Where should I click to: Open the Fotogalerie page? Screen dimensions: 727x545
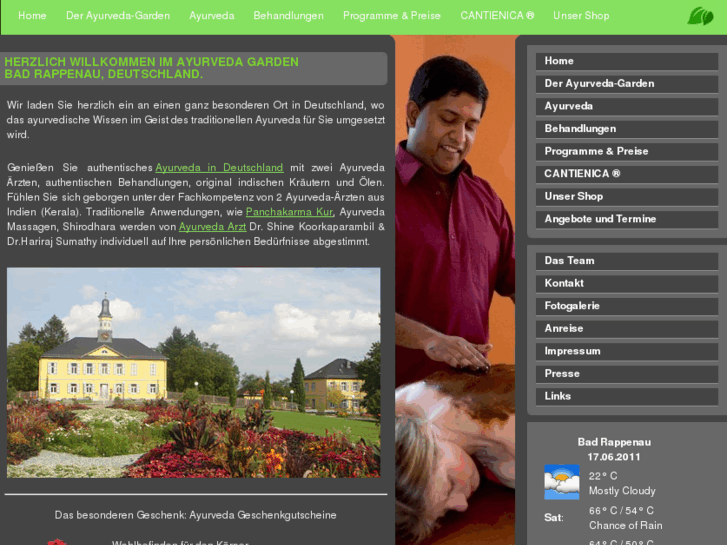click(627, 306)
